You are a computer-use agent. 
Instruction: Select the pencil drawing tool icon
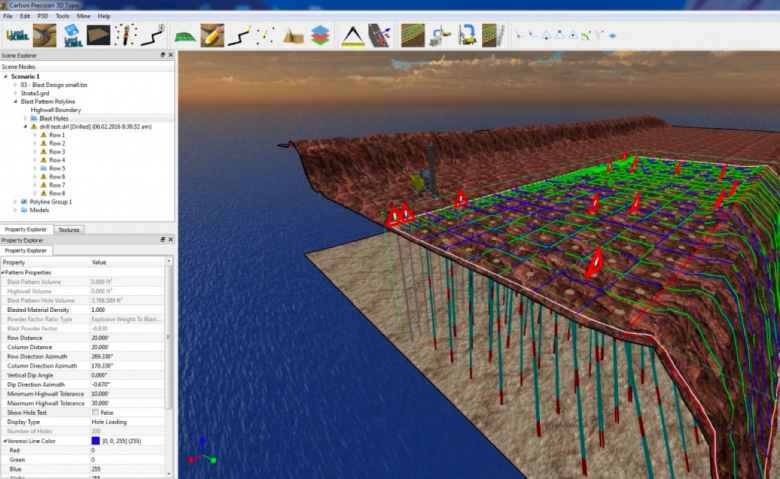pyautogui.click(x=211, y=36)
